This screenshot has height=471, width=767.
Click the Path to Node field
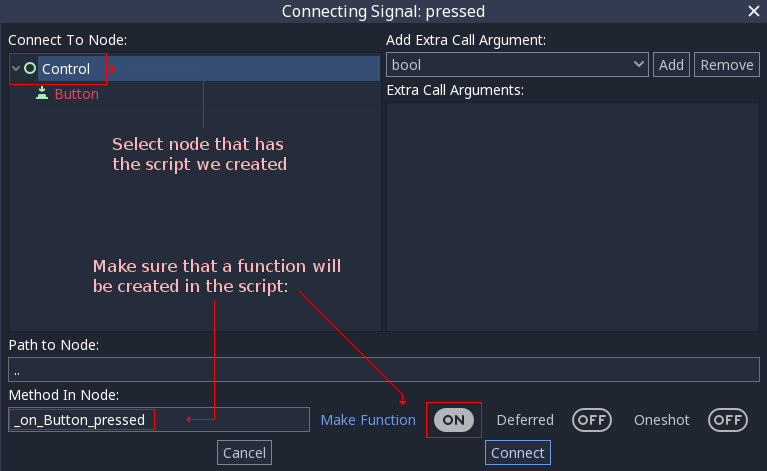383,370
